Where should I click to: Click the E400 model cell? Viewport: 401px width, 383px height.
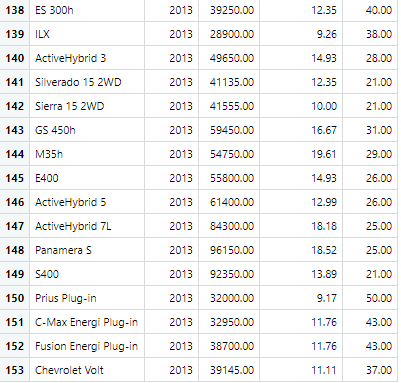click(x=87, y=178)
